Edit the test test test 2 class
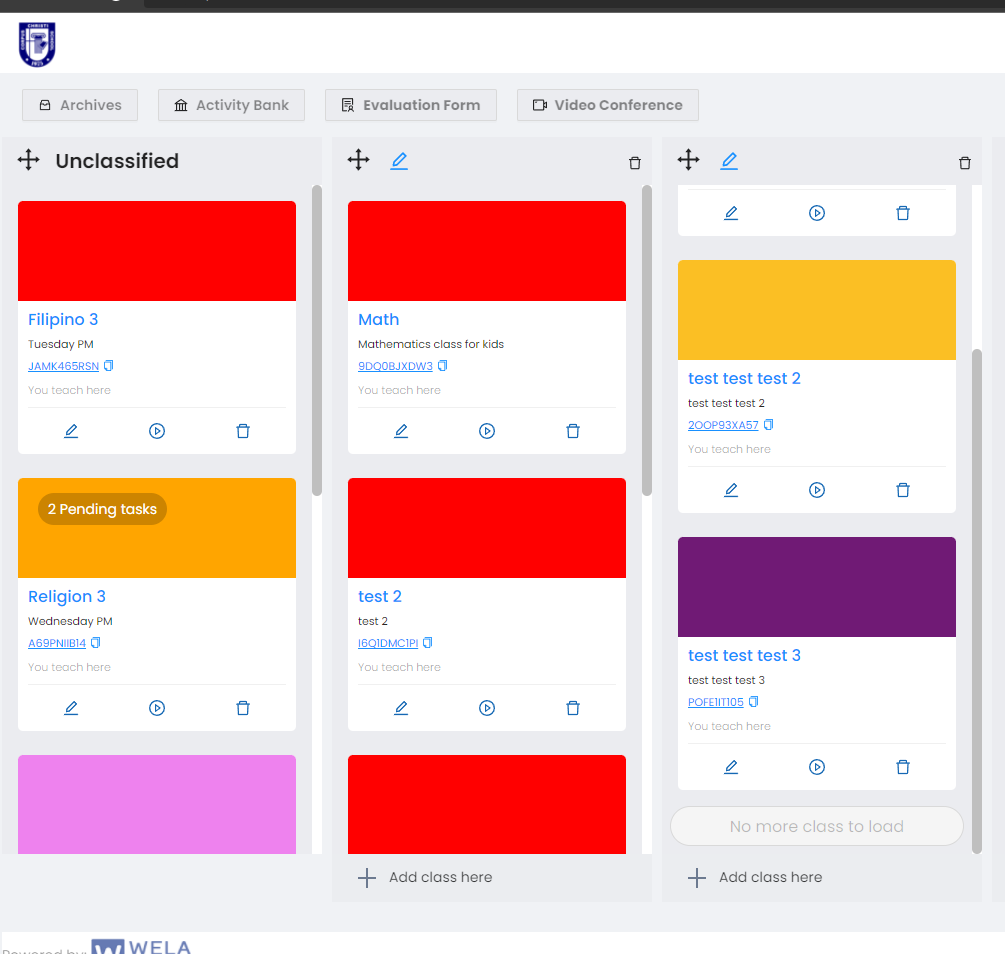The height and width of the screenshot is (954, 1005). coord(731,490)
